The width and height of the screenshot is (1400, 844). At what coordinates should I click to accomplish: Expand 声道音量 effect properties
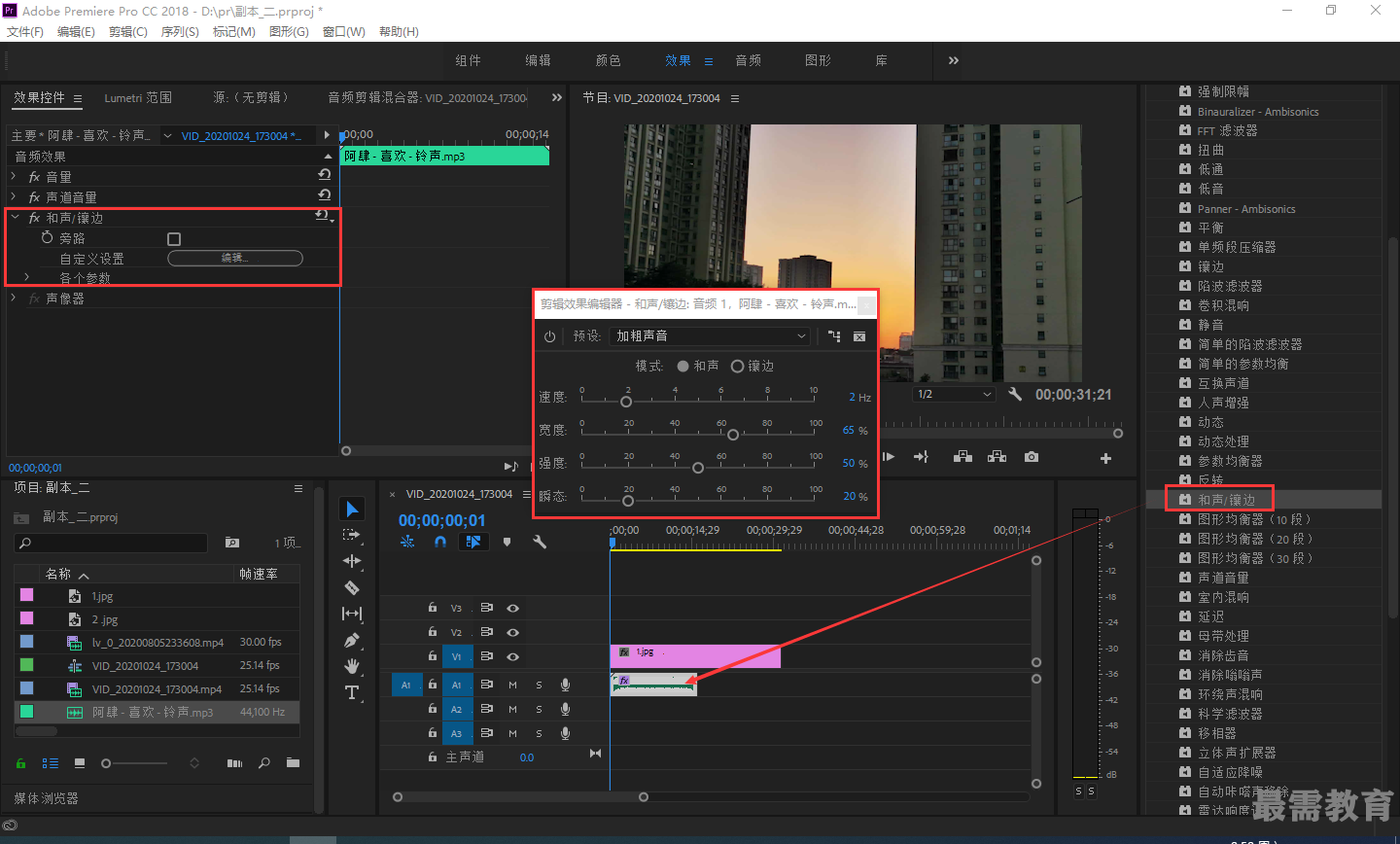[x=14, y=196]
